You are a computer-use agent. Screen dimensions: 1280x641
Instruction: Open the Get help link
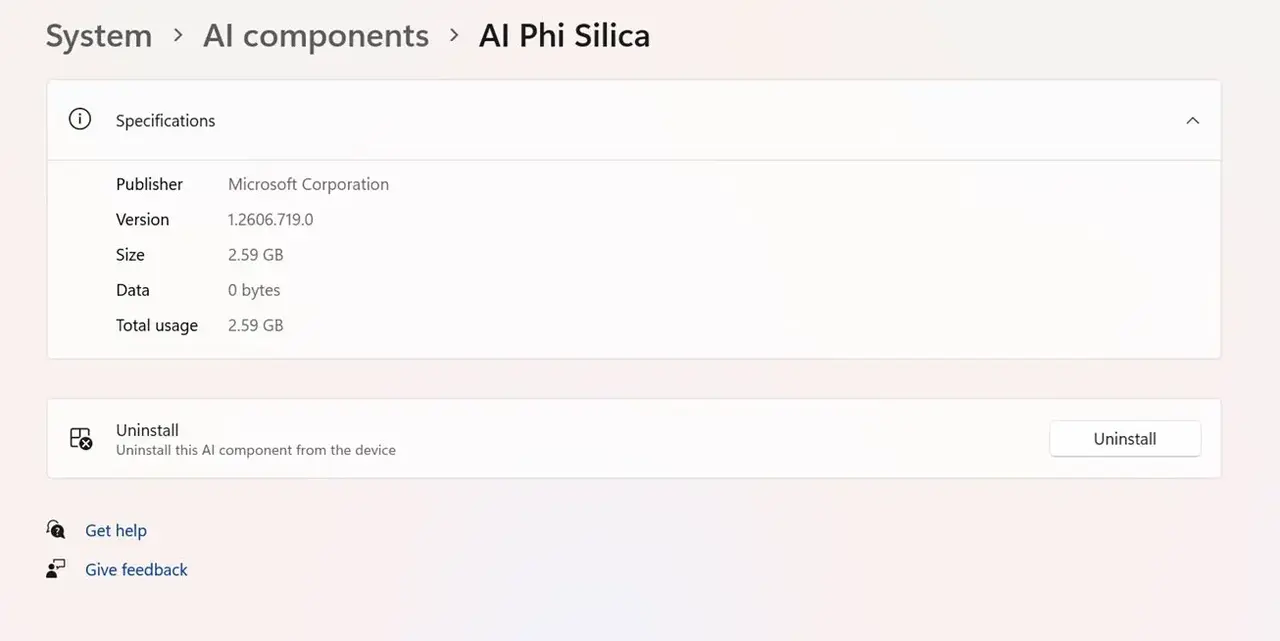point(116,530)
